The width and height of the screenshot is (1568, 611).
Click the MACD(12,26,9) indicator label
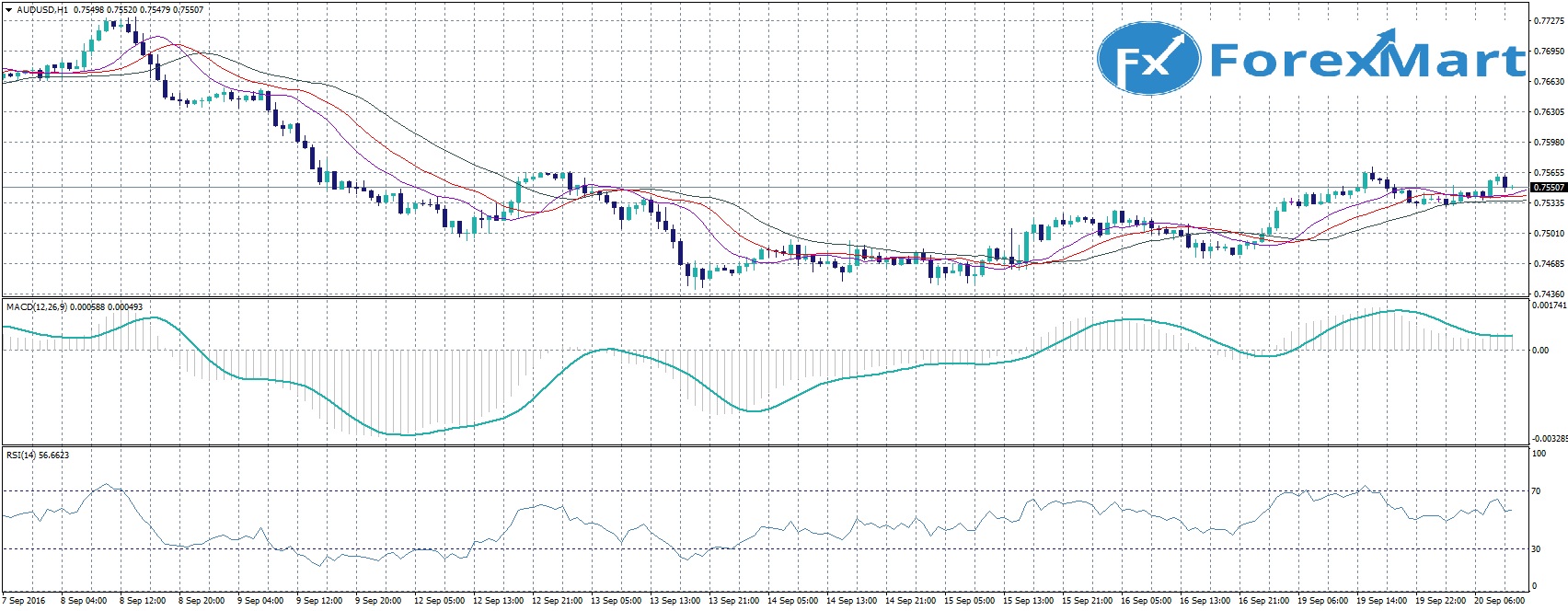tap(36, 306)
